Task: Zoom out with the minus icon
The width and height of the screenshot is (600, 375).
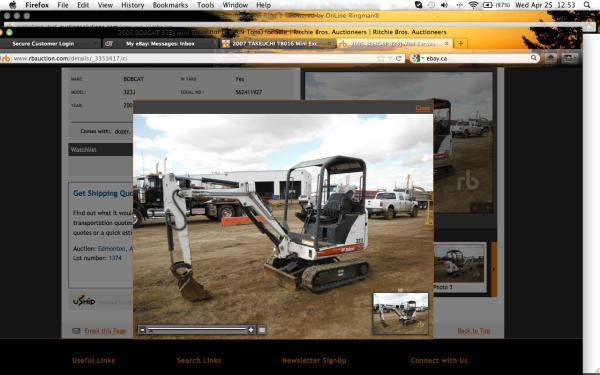Action: [x=142, y=330]
